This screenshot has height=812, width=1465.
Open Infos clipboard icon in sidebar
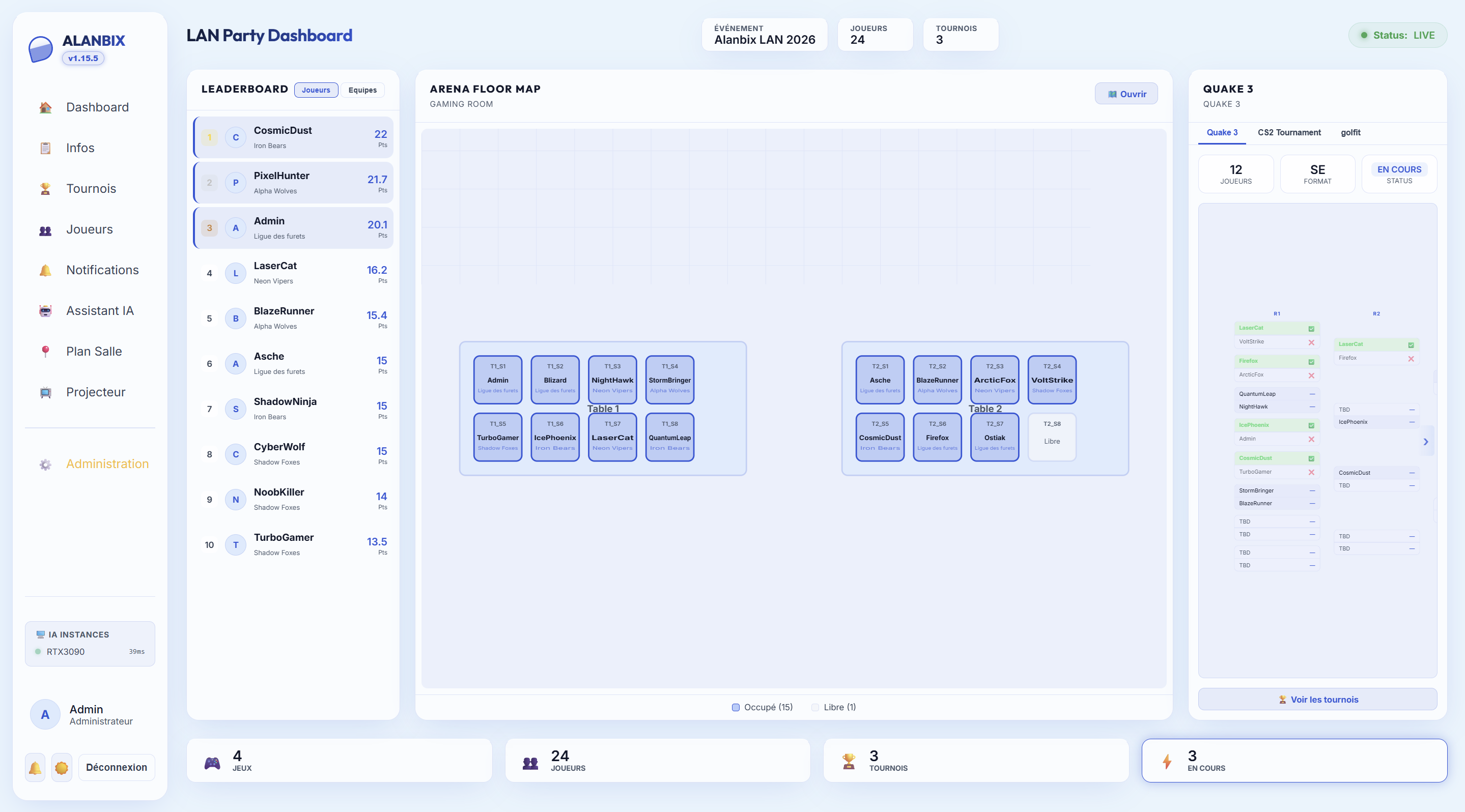(x=45, y=149)
